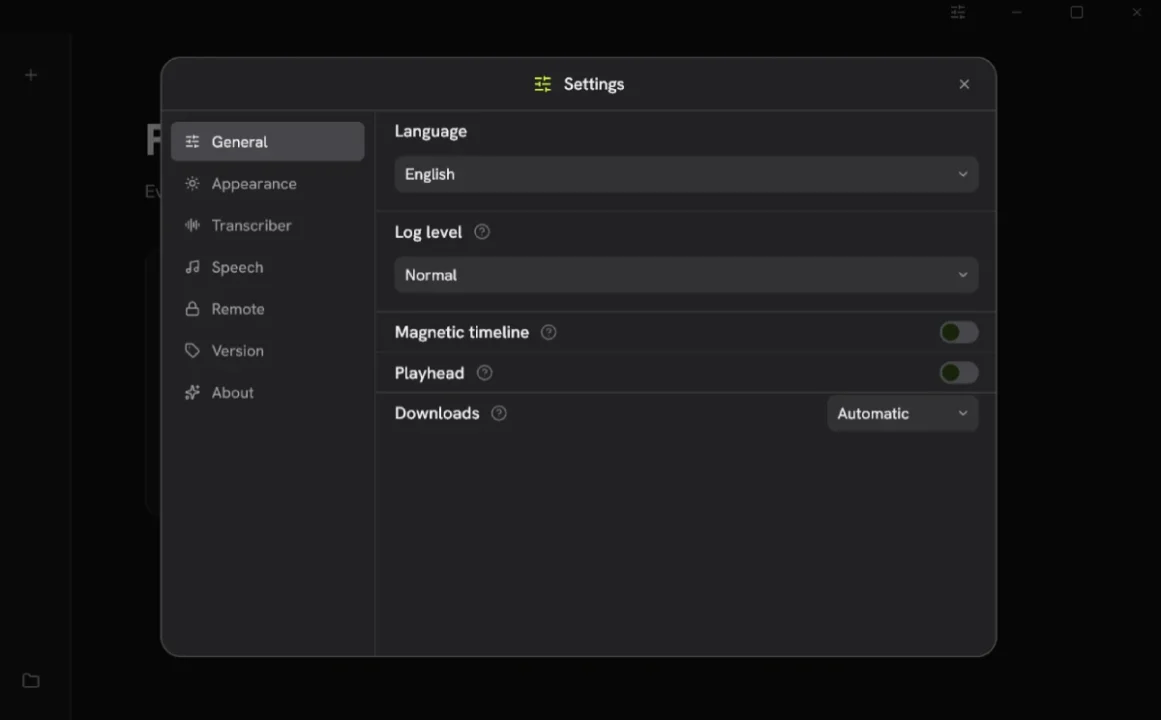Open settings sliders icon in title bar
This screenshot has height=720, width=1161.
tap(957, 12)
